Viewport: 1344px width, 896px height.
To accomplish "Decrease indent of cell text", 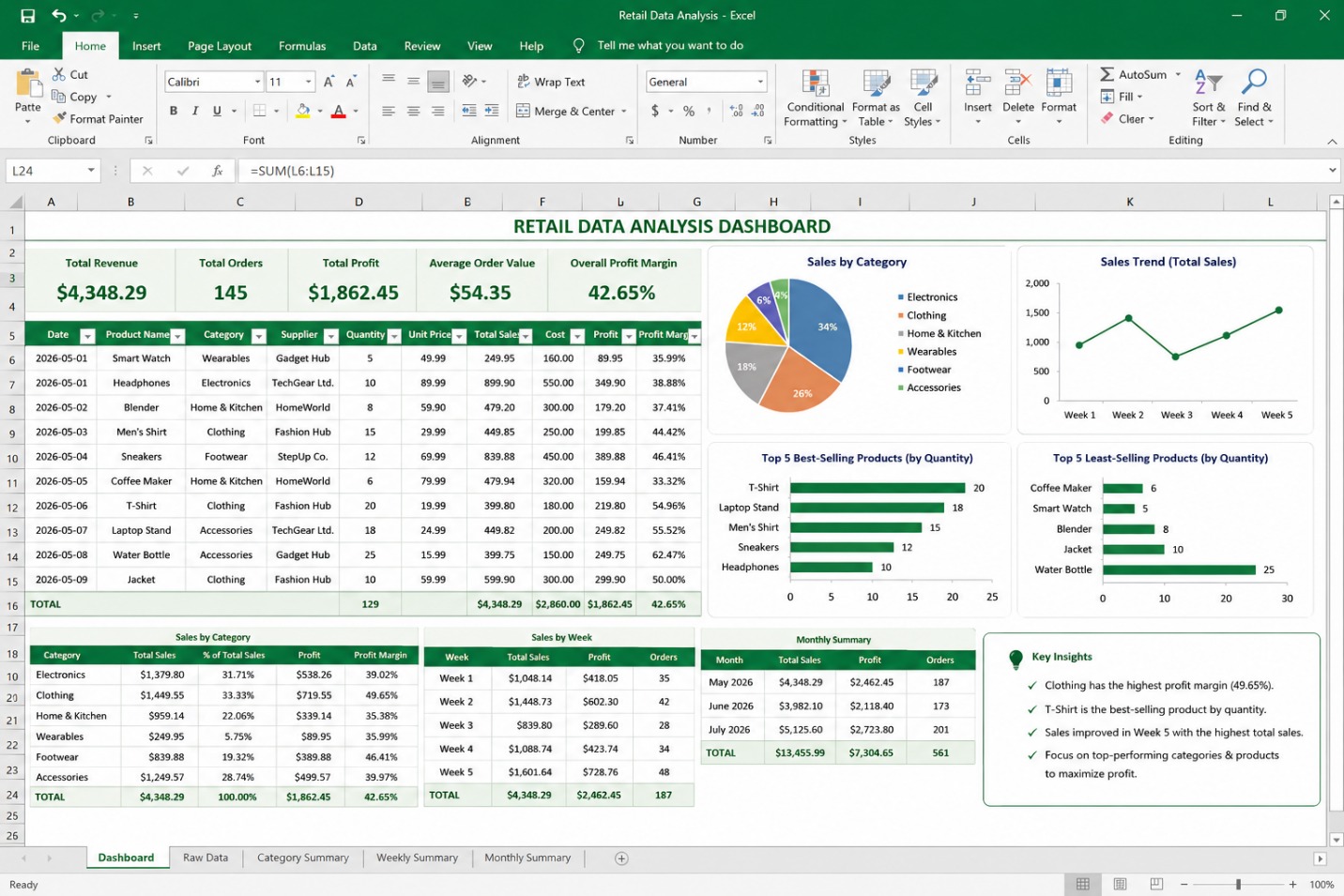I will tap(469, 111).
